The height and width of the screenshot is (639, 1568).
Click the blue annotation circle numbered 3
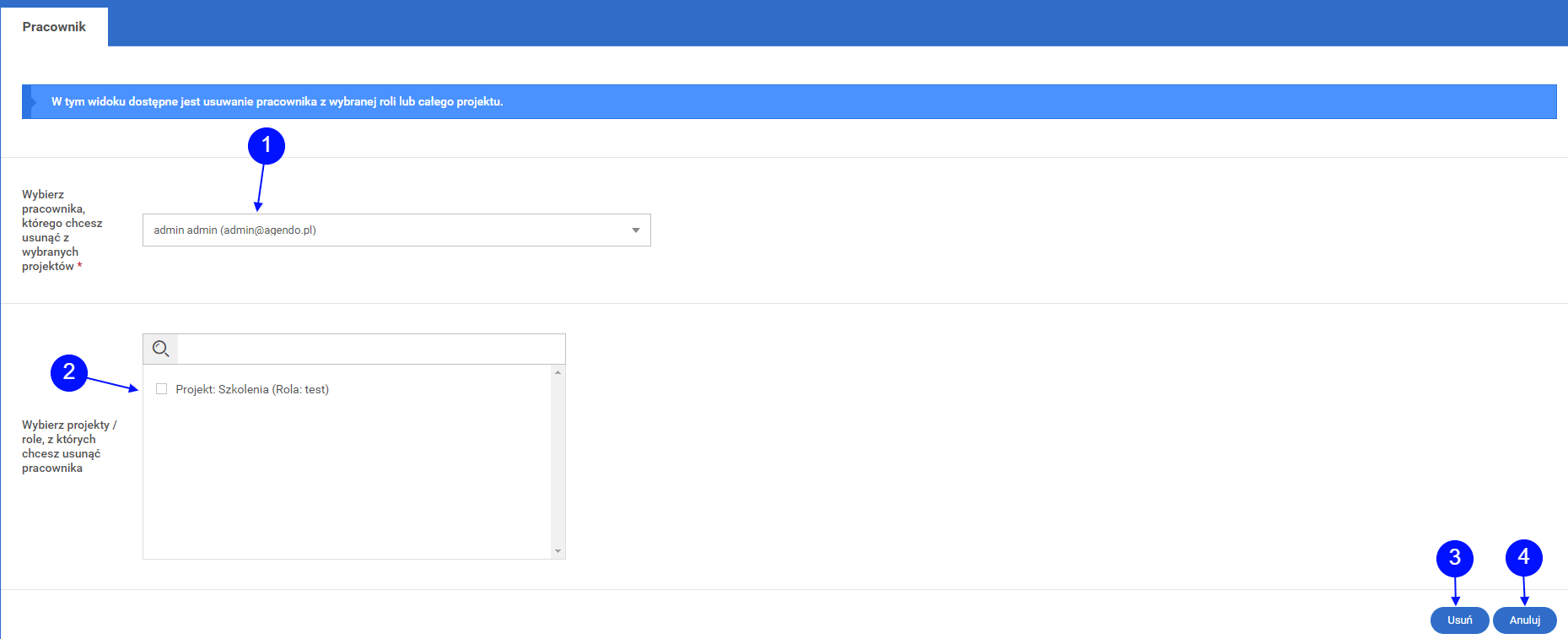point(1455,558)
